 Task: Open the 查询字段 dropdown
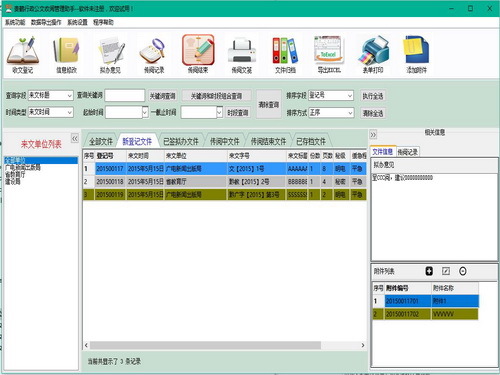(69, 96)
